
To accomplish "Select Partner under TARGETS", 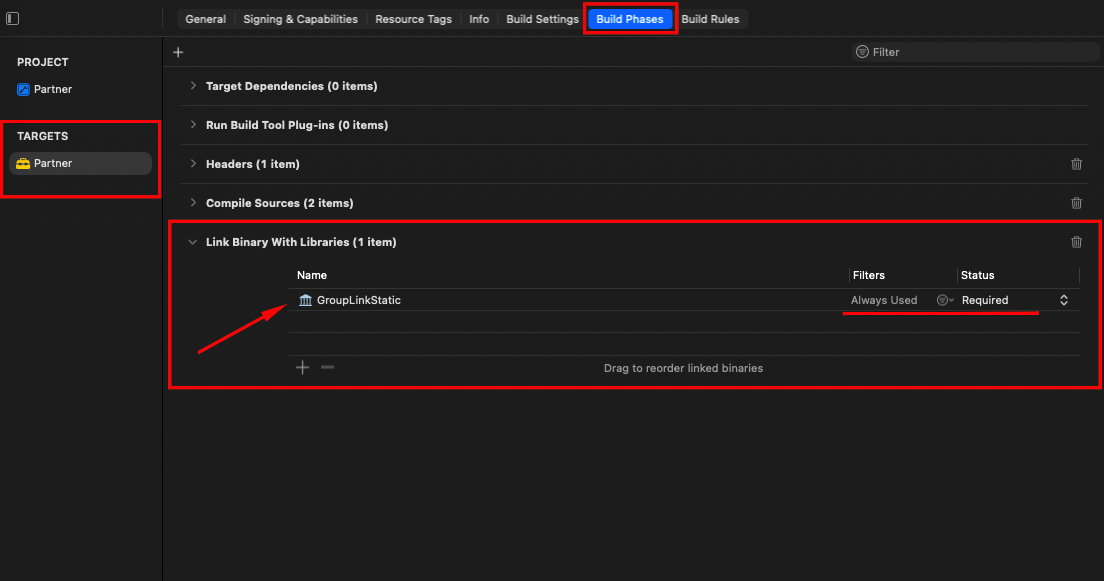I will click(x=80, y=163).
